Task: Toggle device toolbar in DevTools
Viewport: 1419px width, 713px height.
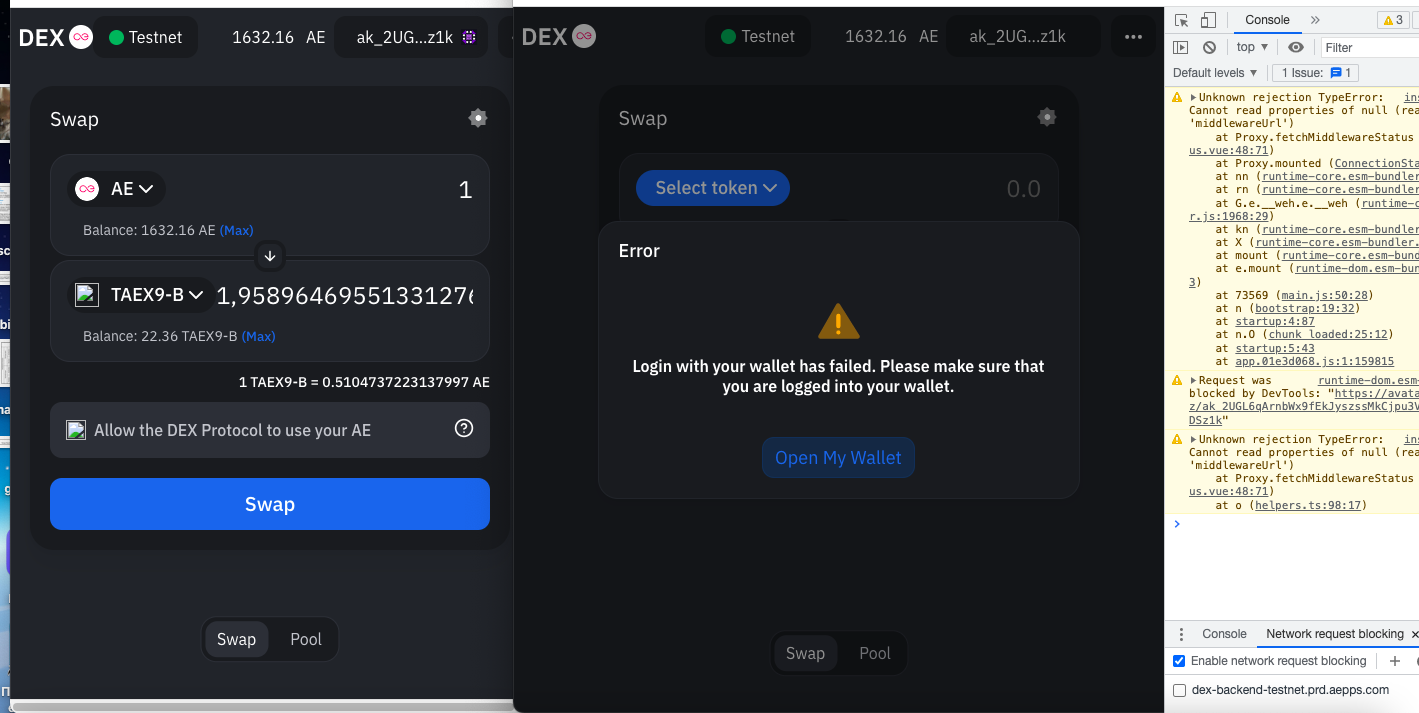Action: click(1208, 20)
